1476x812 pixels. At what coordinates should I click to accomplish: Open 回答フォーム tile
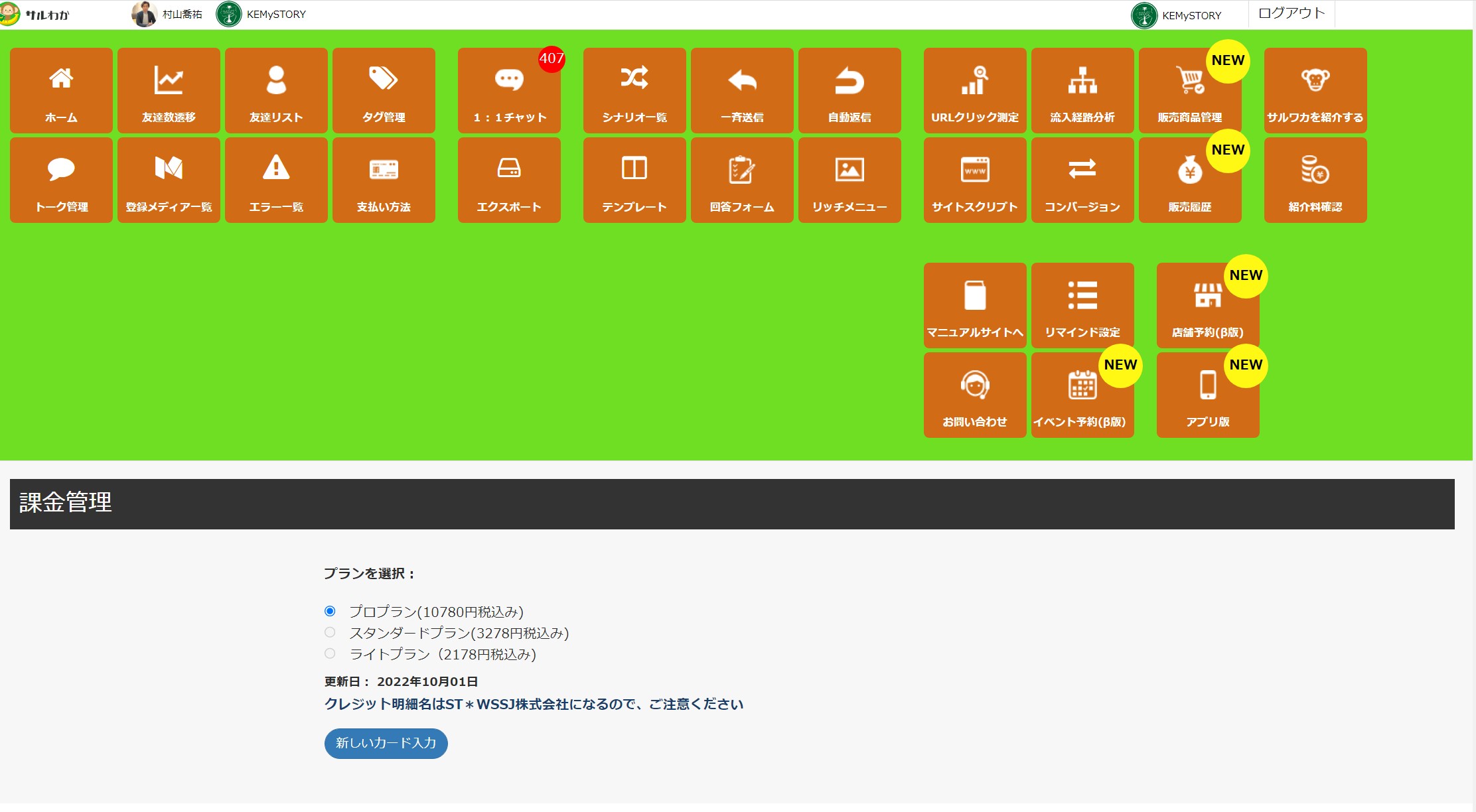742,180
